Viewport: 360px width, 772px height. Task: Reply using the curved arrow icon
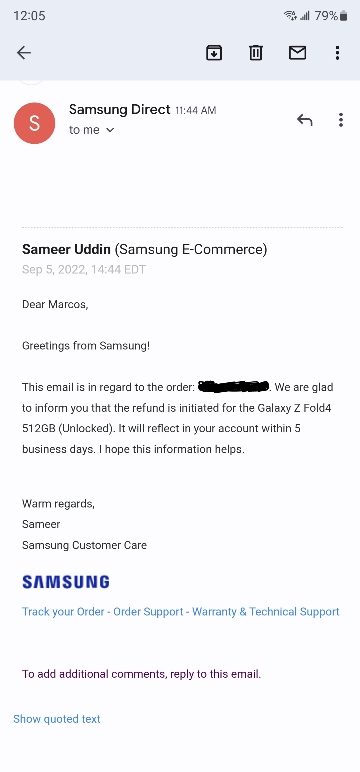coord(304,120)
